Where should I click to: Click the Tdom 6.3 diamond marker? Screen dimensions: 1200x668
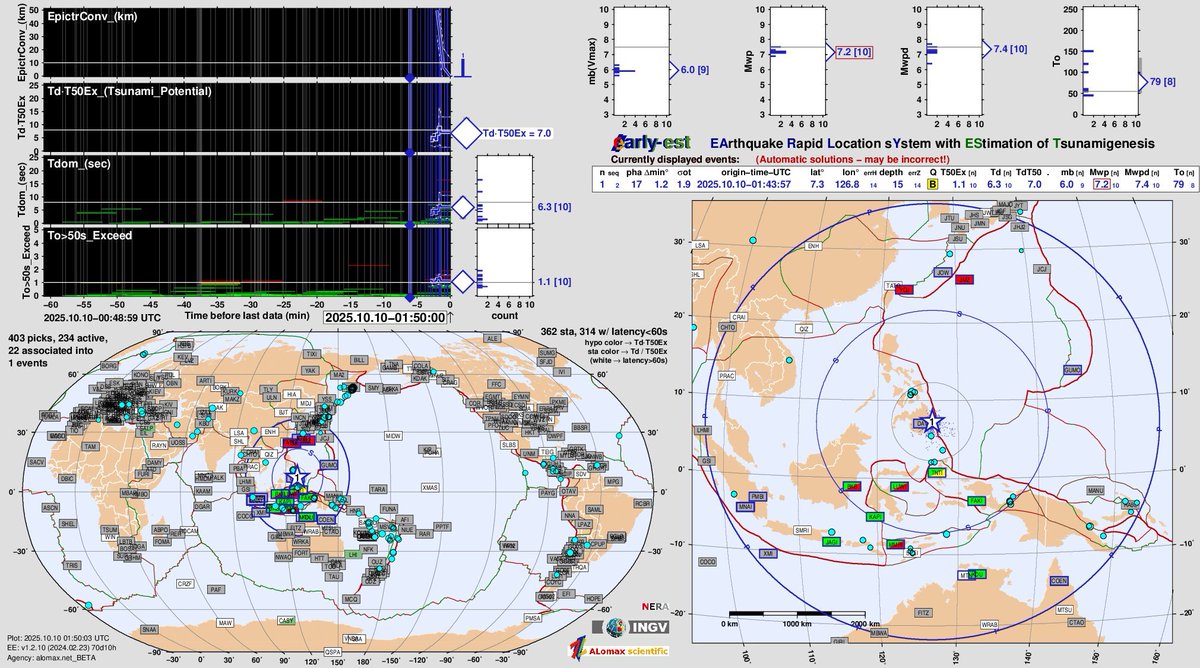click(462, 208)
